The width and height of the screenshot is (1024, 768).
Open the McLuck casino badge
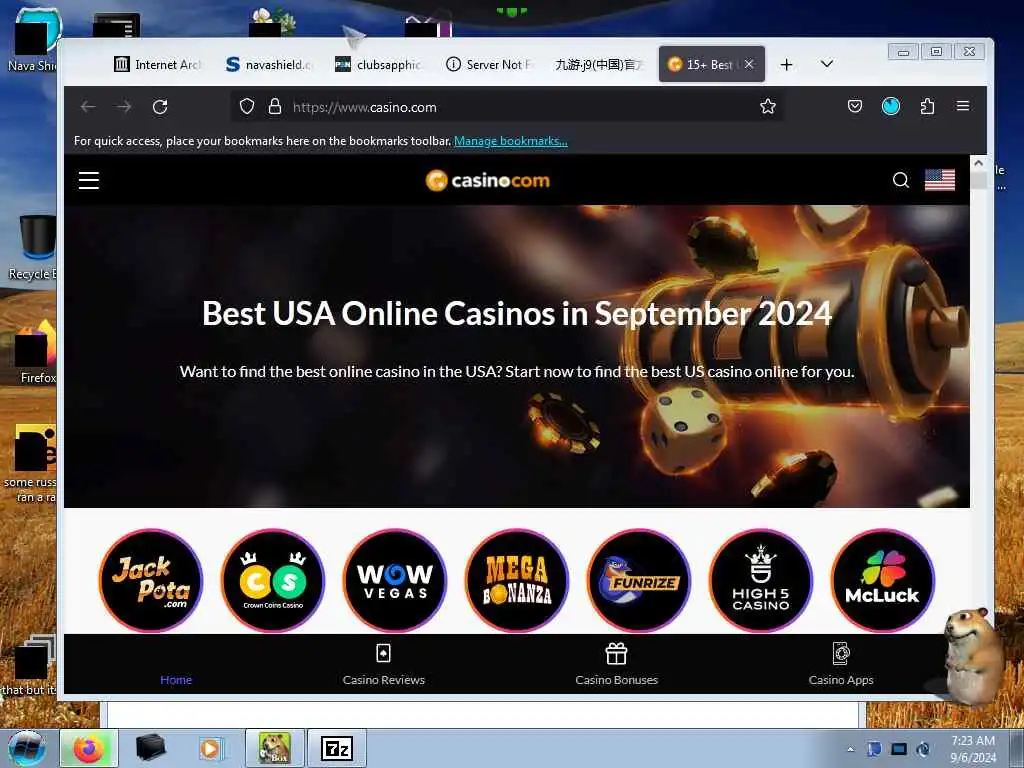[x=883, y=581]
